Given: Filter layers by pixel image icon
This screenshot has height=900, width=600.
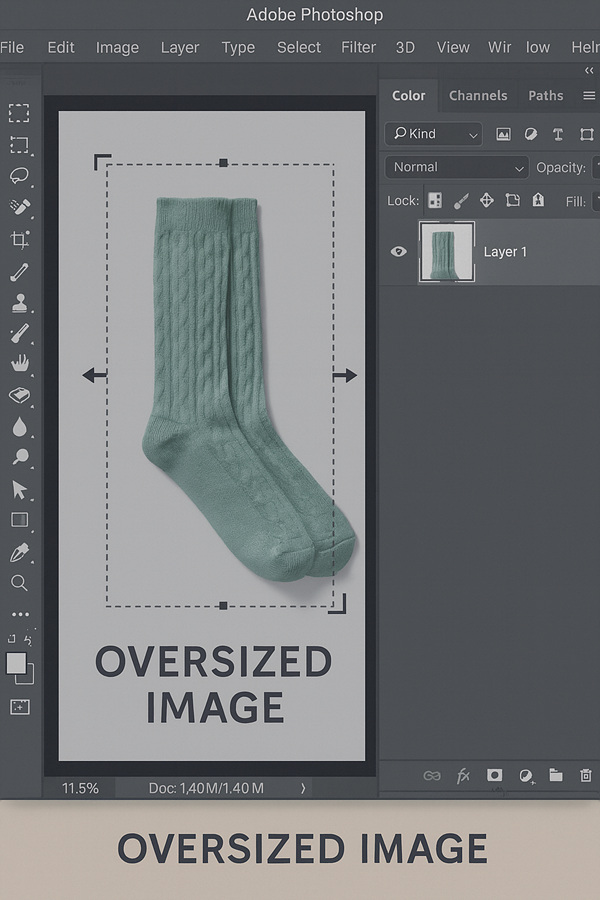Looking at the screenshot, I should [x=503, y=134].
